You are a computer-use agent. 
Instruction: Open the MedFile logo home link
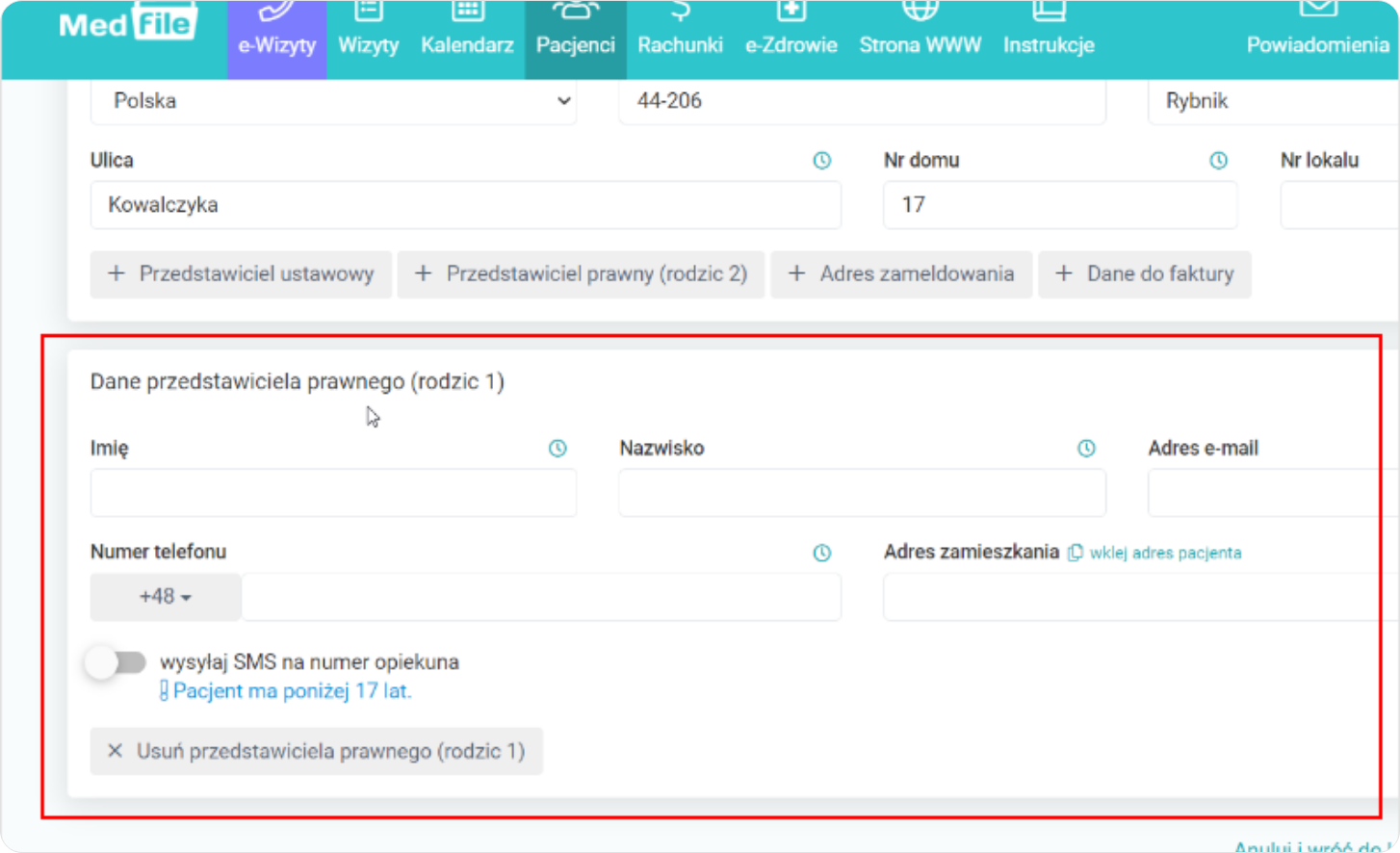coord(127,23)
